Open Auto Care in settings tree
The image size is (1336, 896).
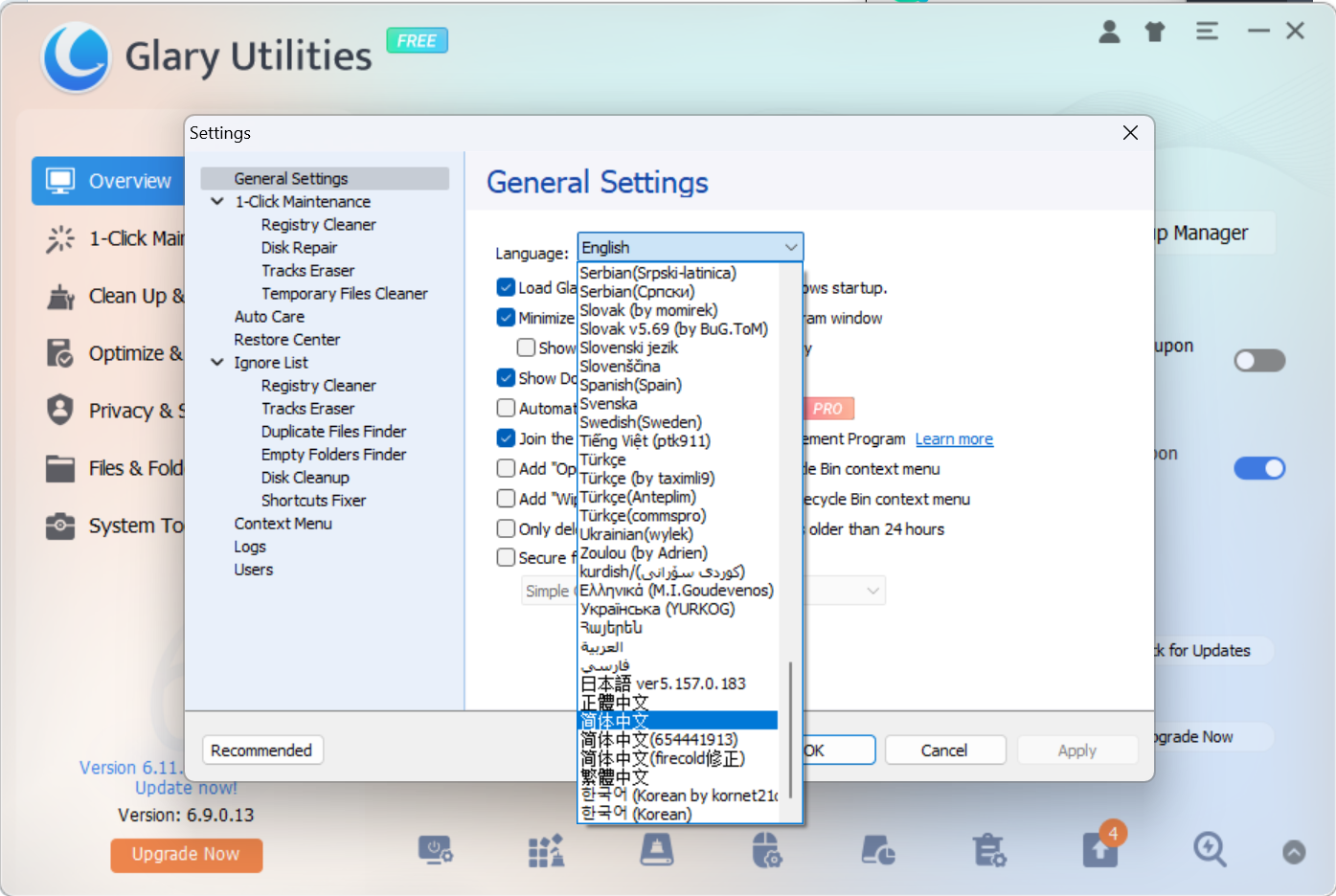pyautogui.click(x=269, y=317)
